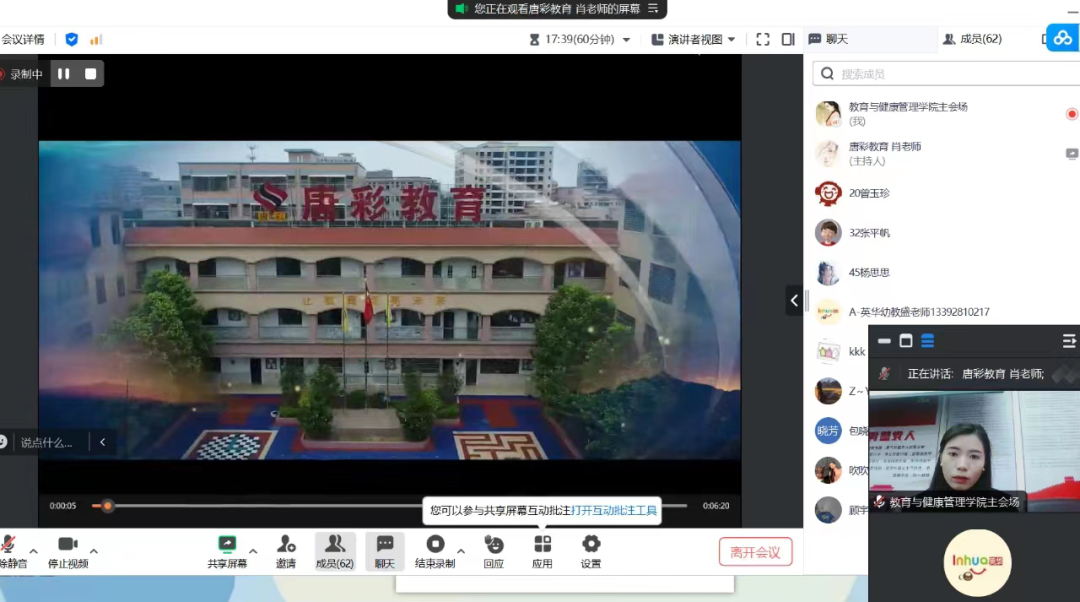Open the 邀请 invite icon

pyautogui.click(x=286, y=544)
